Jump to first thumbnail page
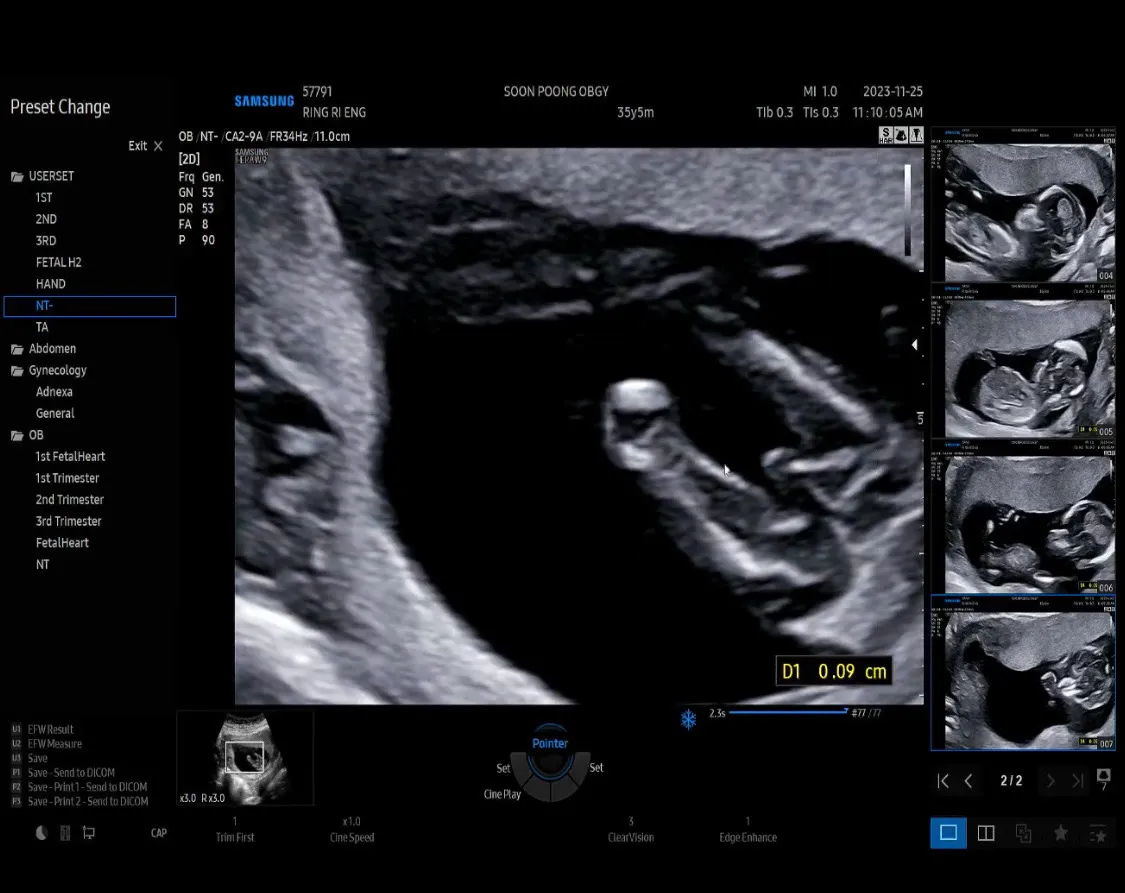 [x=943, y=780]
